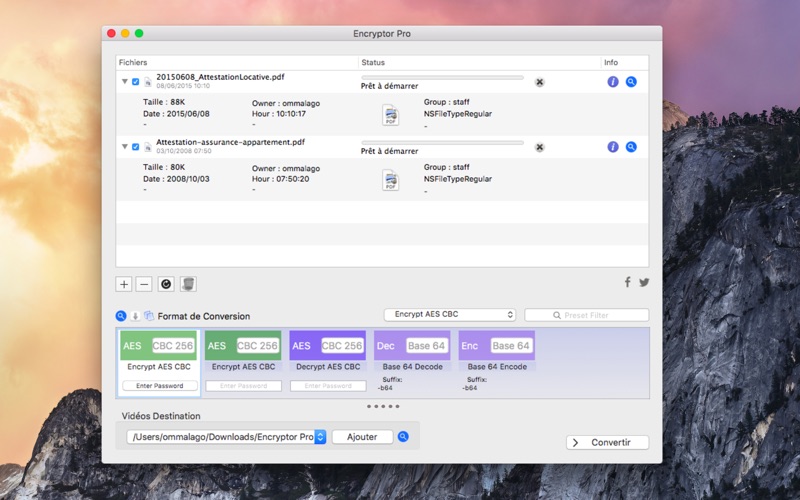Image resolution: width=800 pixels, height=500 pixels.
Task: Click magnifier icon for Attestation-assurance-appartement.pdf row
Action: tap(631, 147)
